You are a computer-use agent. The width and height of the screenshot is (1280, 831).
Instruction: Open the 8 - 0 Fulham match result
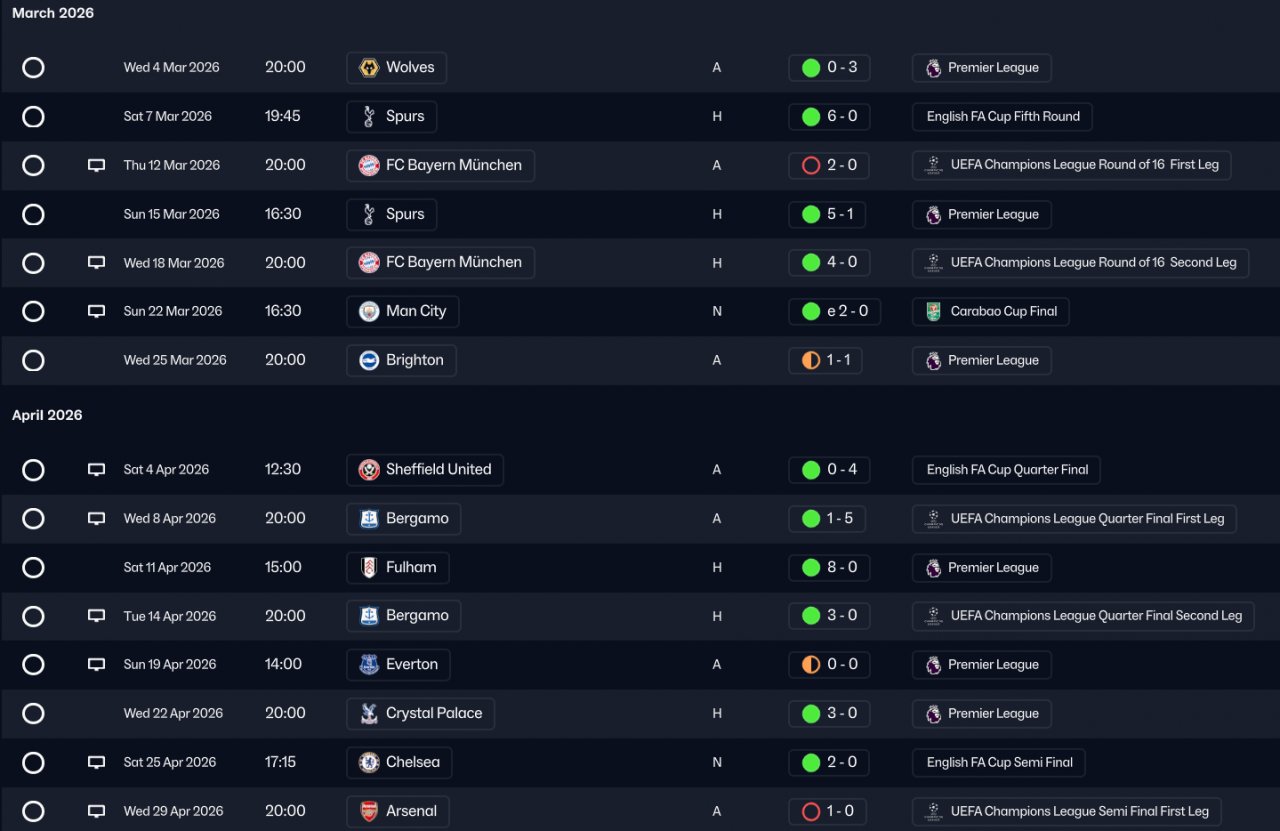point(841,567)
